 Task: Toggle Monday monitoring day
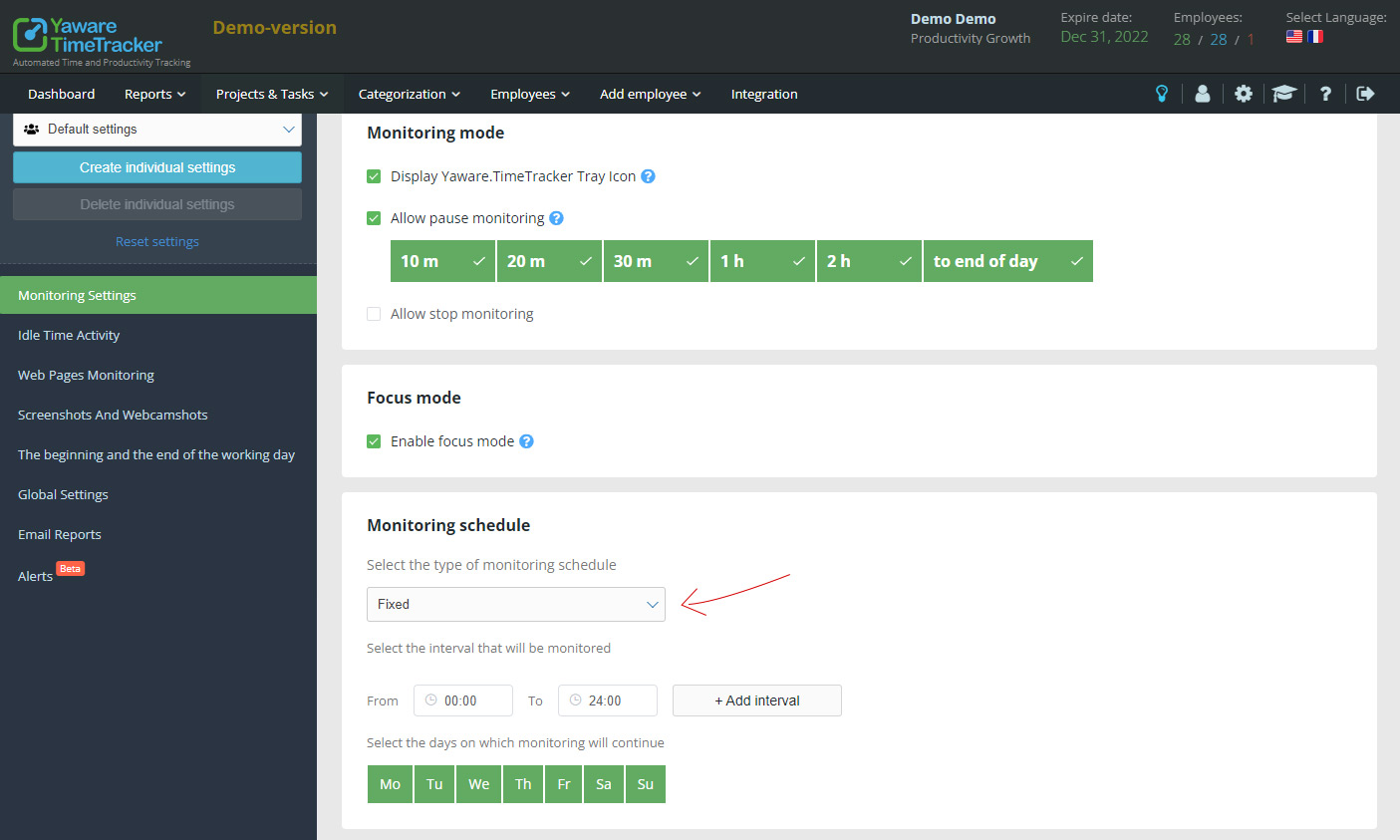coord(390,784)
